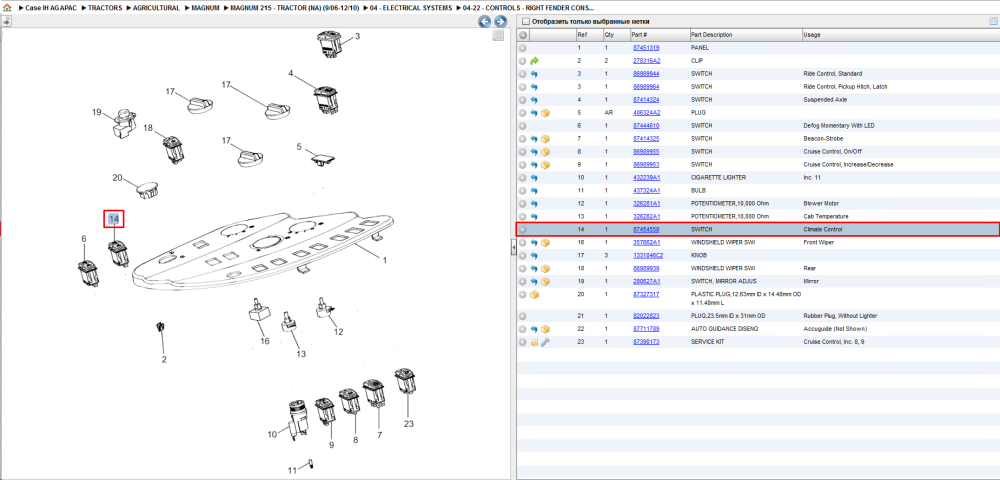Click the panel icon at the parts list's far right
Viewport: 1000px width, 480px height.
(993, 21)
